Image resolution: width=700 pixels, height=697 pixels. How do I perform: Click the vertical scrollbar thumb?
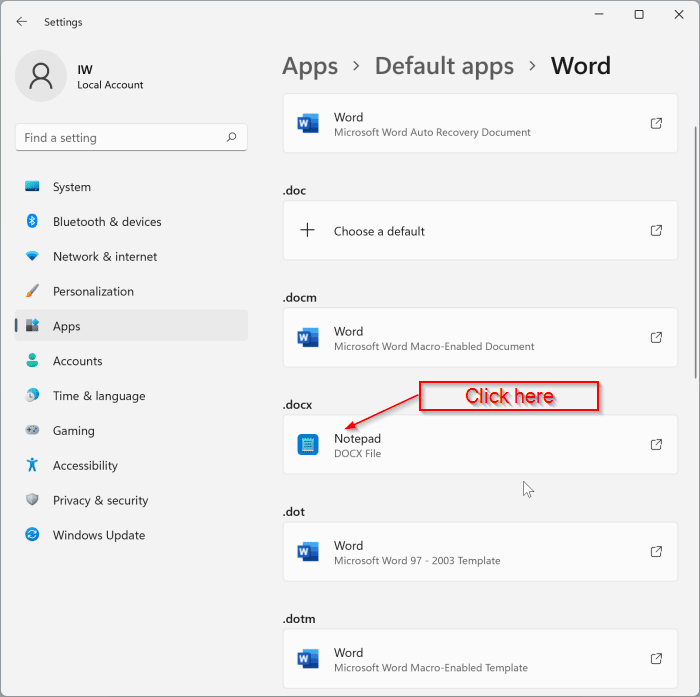(x=696, y=252)
